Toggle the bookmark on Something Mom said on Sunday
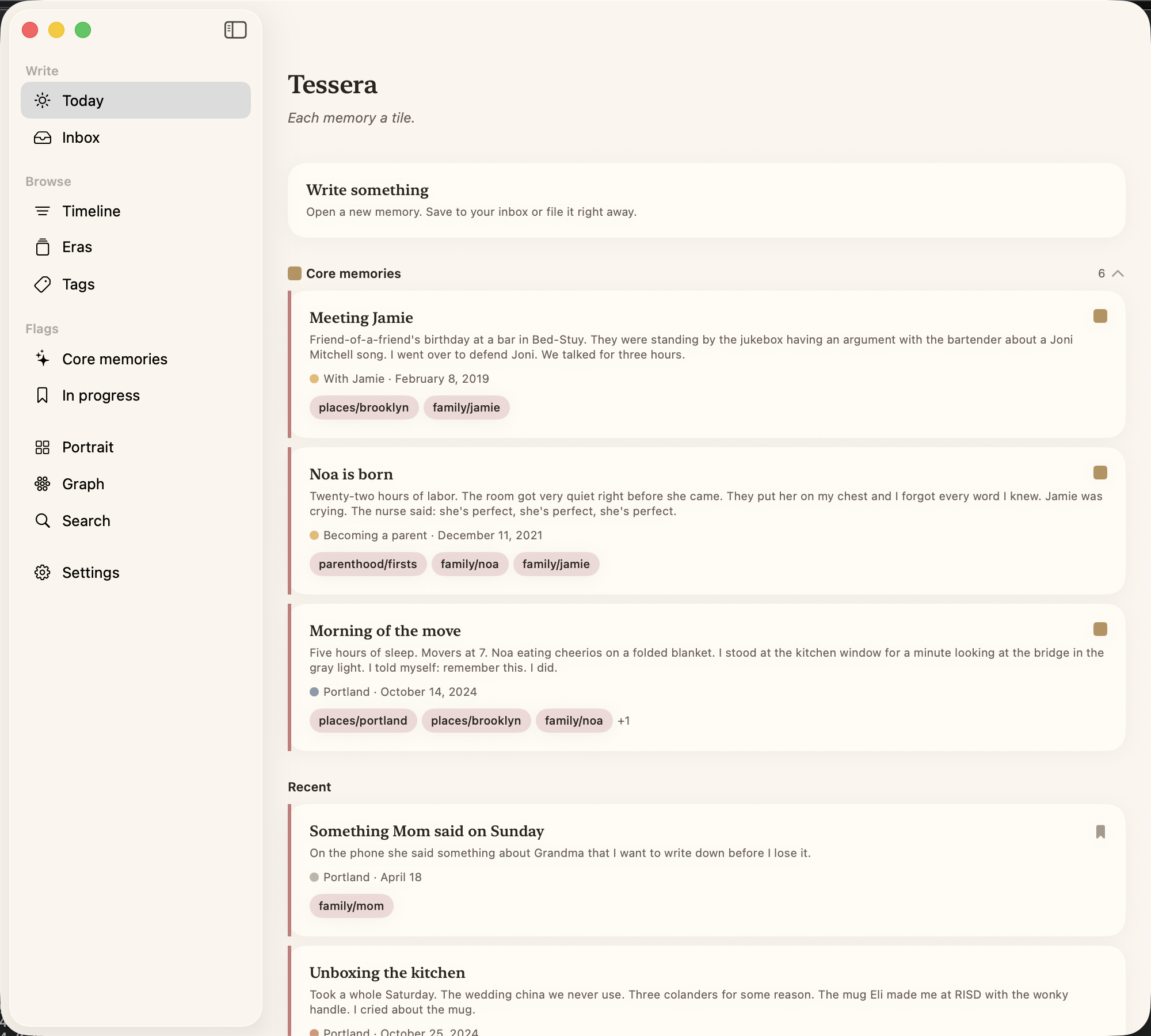 (1100, 831)
